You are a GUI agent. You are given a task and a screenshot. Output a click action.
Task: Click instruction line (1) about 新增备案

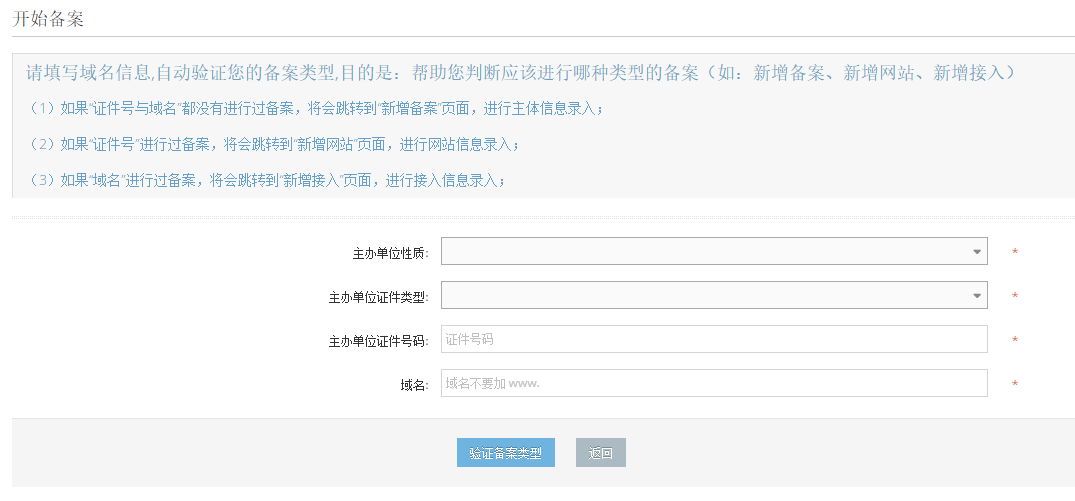coord(316,109)
